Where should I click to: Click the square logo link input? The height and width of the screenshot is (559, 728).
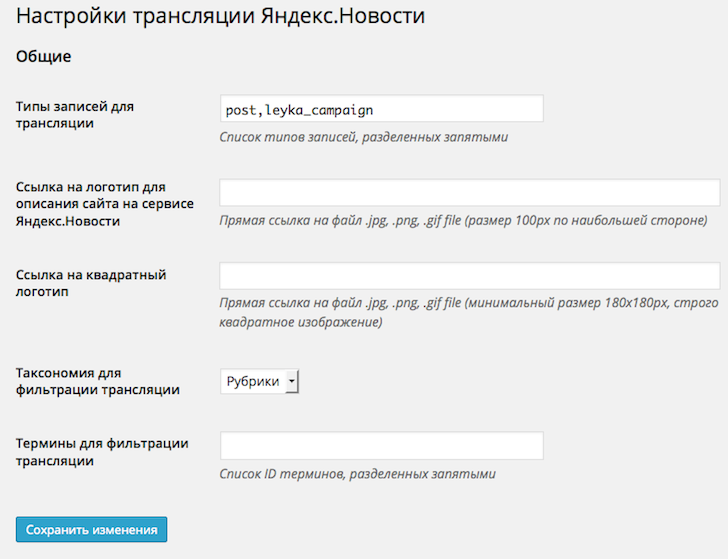tap(470, 276)
